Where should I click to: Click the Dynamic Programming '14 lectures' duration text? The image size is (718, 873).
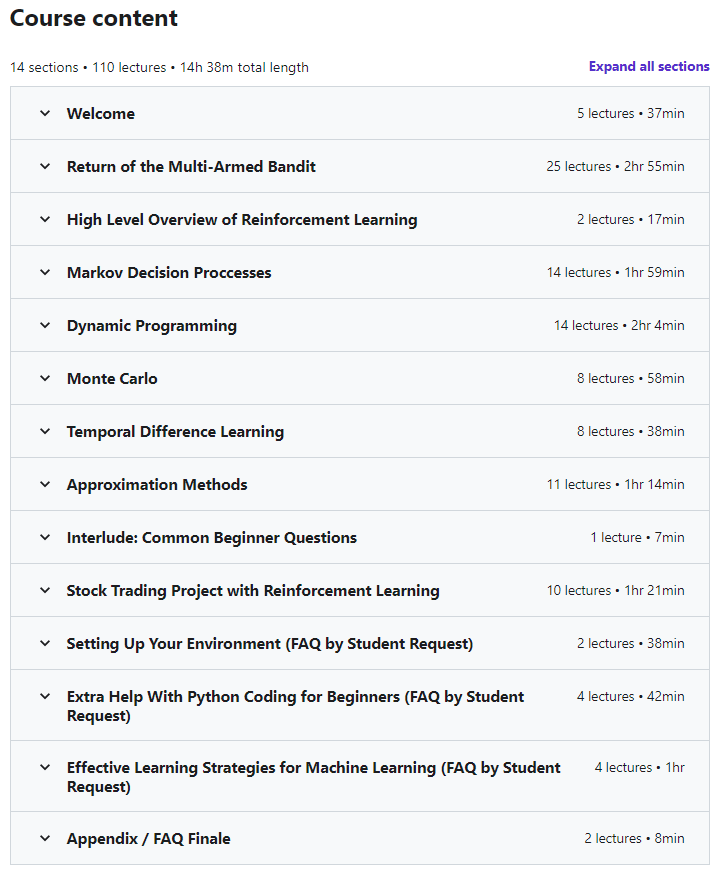click(x=619, y=326)
